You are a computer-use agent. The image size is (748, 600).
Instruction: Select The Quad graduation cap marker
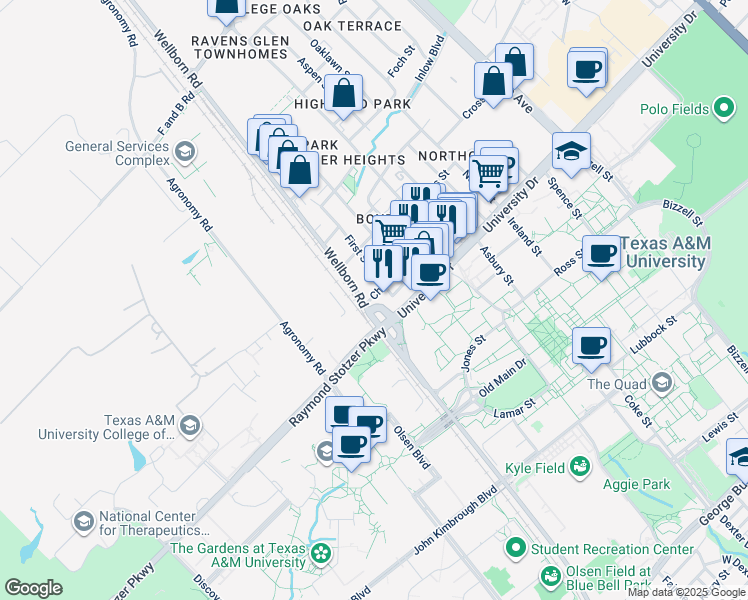tap(663, 383)
